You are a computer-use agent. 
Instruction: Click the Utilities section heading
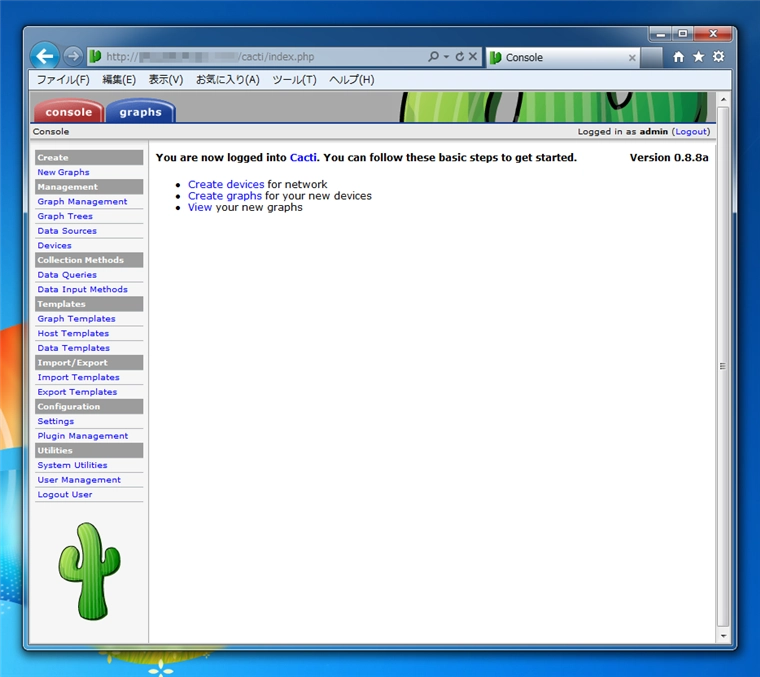(x=89, y=450)
